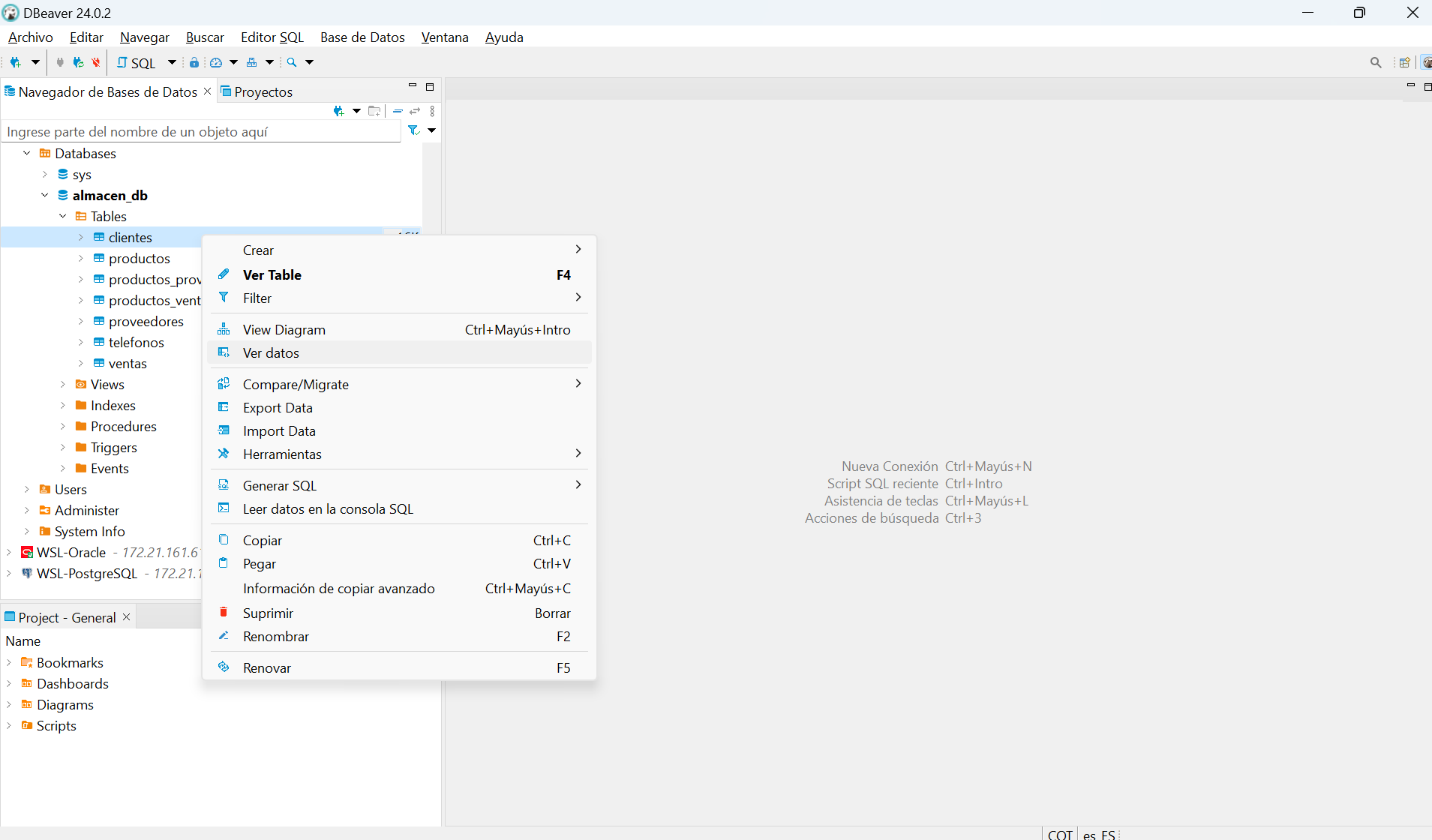
Task: Select the proveedores table
Action: pos(146,321)
